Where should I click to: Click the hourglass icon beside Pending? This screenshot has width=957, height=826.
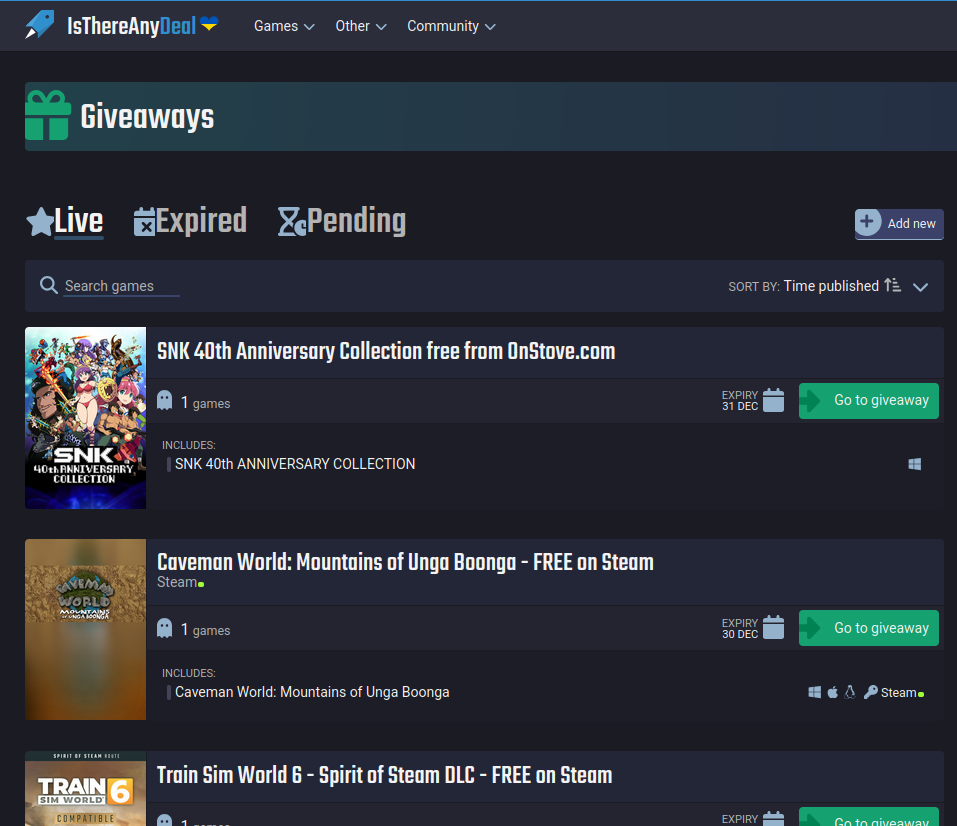[292, 222]
